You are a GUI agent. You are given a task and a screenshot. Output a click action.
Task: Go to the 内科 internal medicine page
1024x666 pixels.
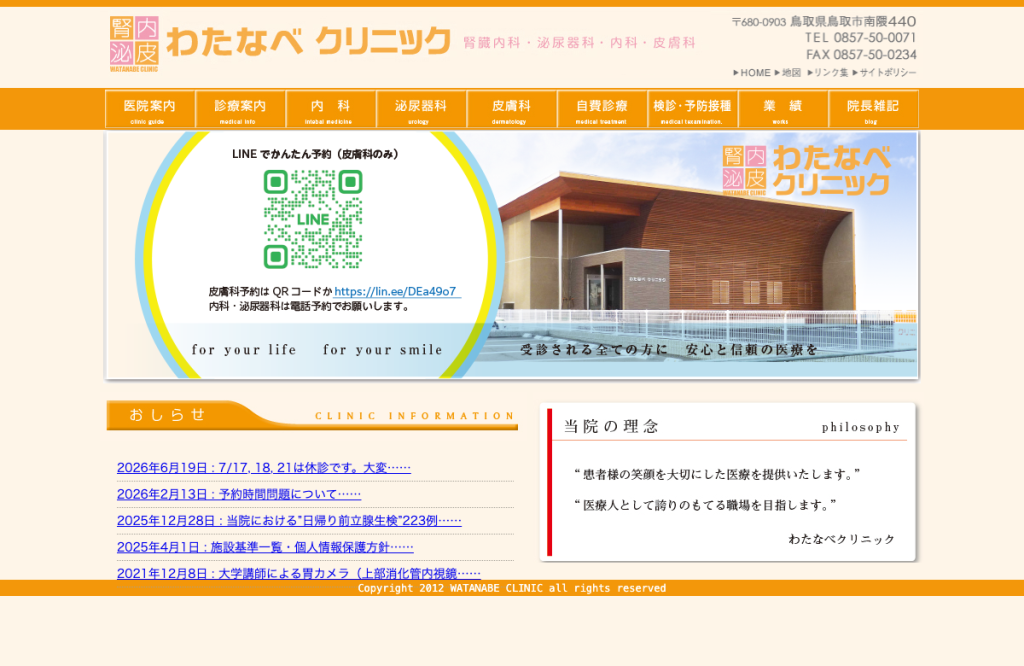(x=330, y=109)
